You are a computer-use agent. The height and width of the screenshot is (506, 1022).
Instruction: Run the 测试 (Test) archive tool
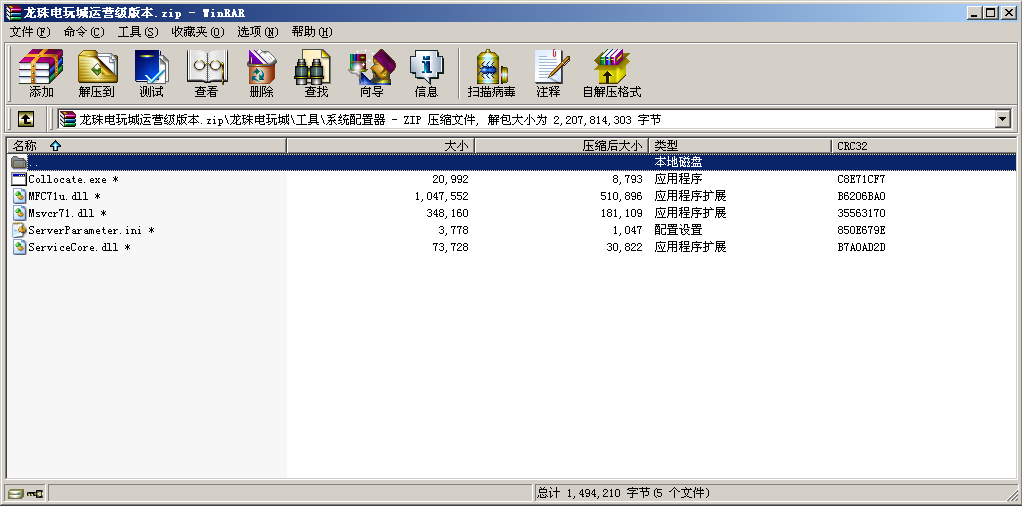click(151, 72)
